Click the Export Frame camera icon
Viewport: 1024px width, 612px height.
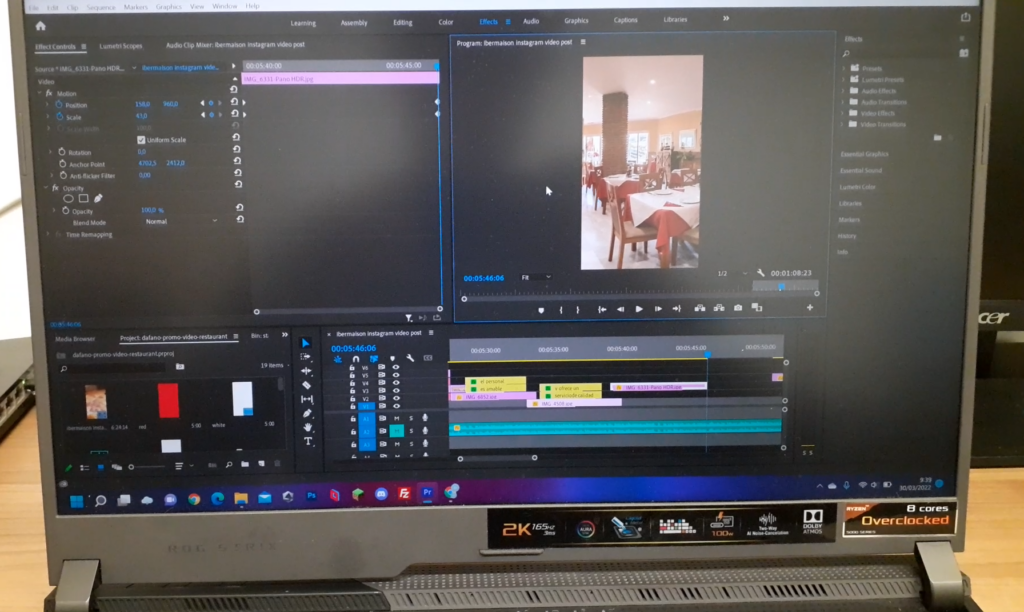[x=738, y=308]
